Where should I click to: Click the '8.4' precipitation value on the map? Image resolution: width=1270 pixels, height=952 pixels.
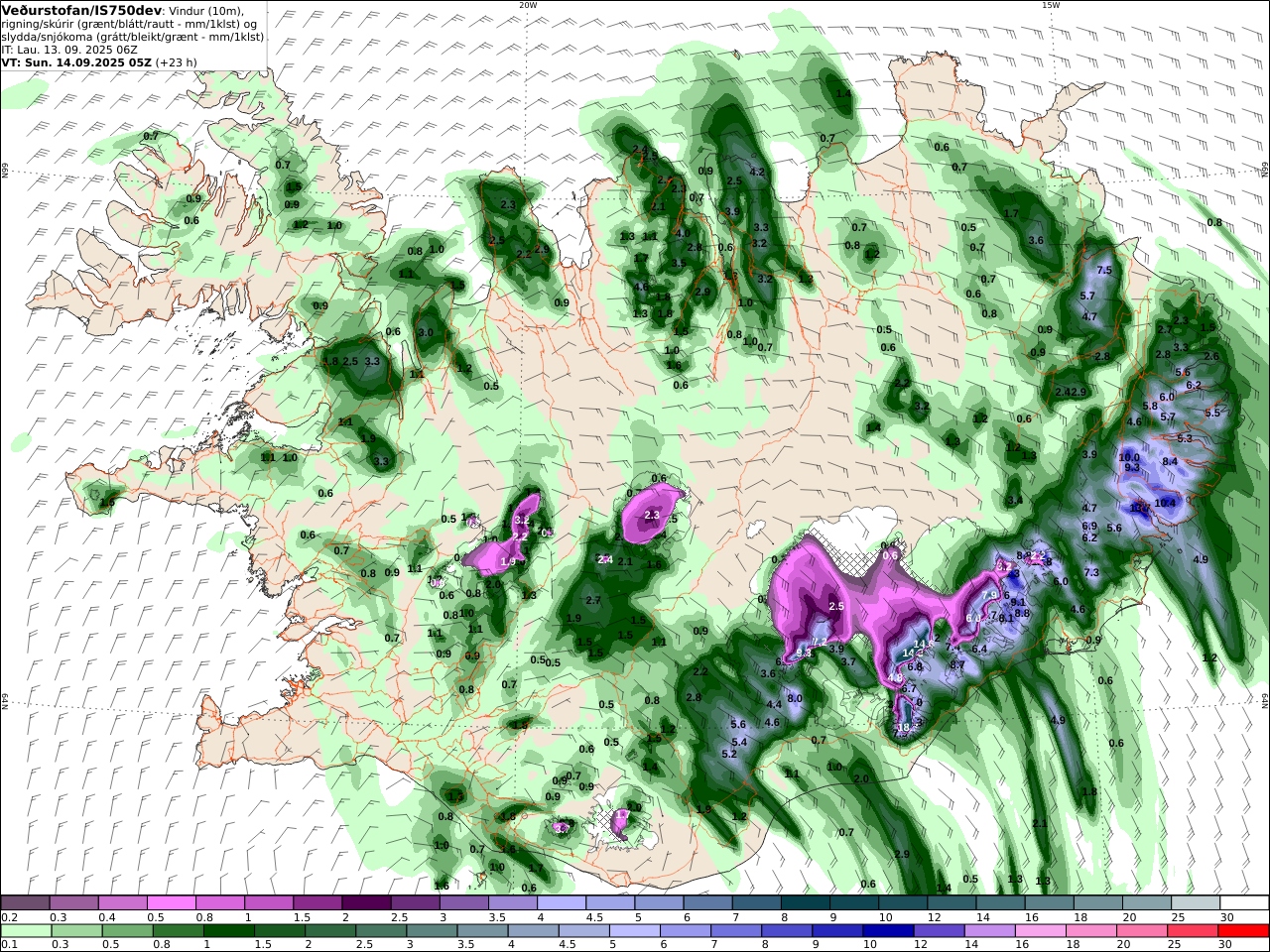point(1170,461)
